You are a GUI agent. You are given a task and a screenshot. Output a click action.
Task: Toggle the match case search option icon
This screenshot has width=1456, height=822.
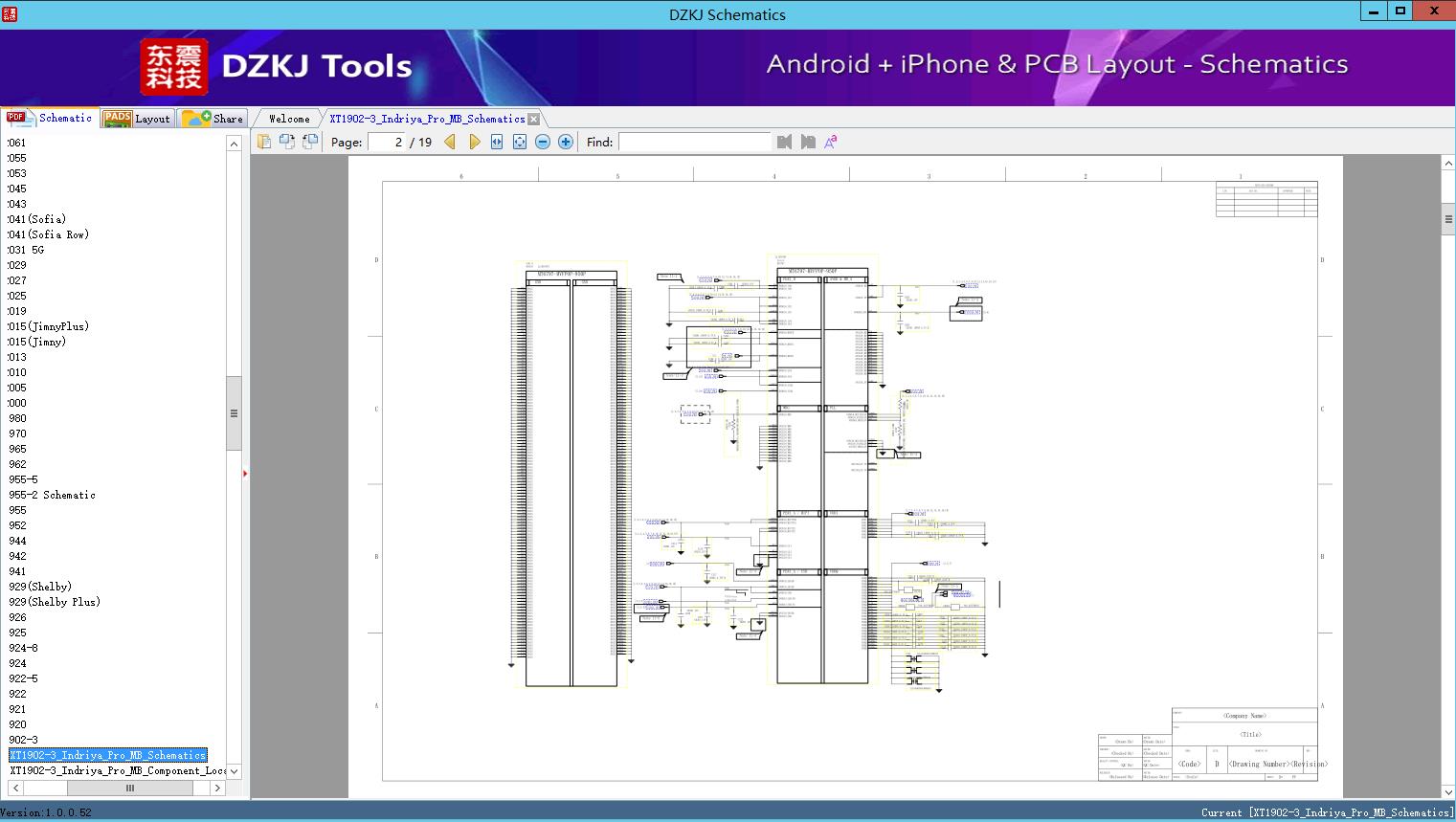click(x=831, y=142)
